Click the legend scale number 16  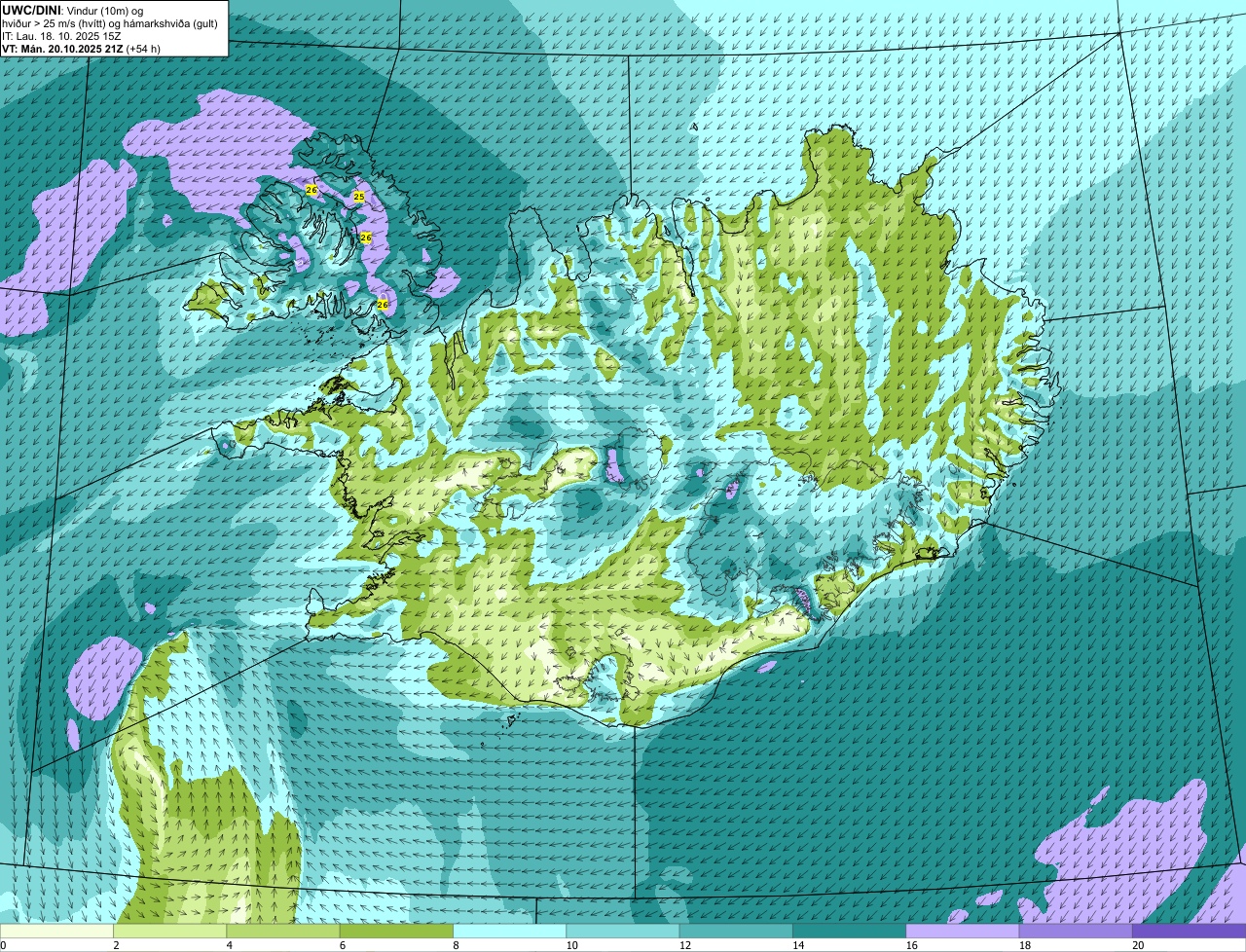click(x=912, y=945)
